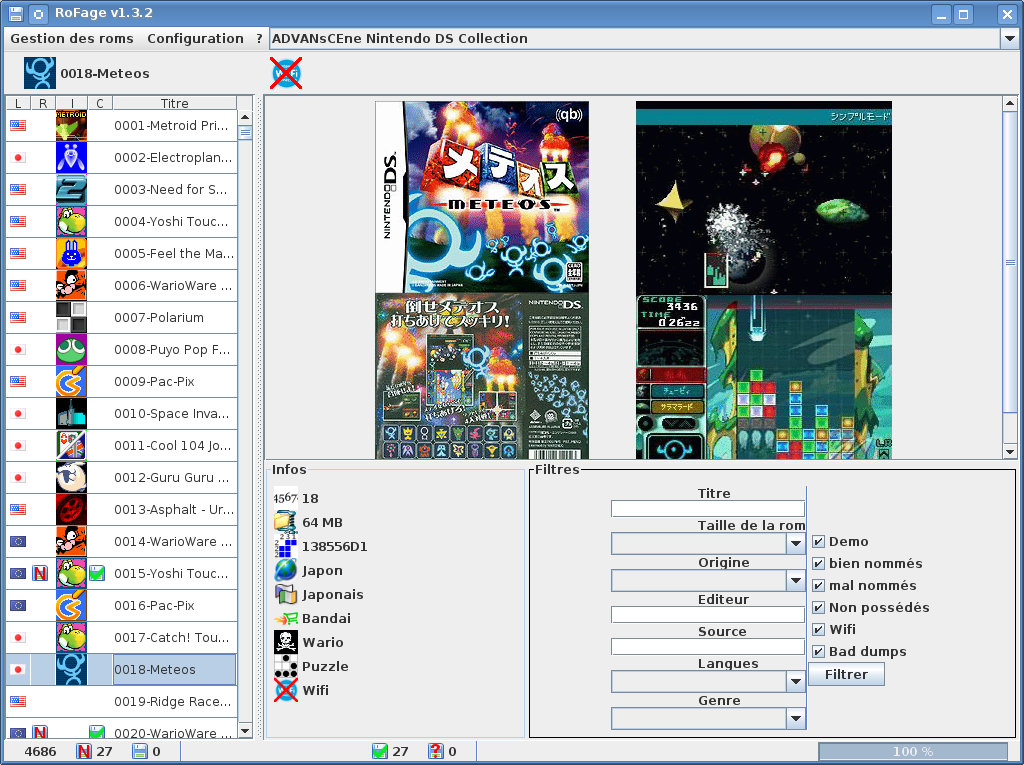The image size is (1024, 765).
Task: Disable the Non possédés filter
Action: click(x=818, y=608)
